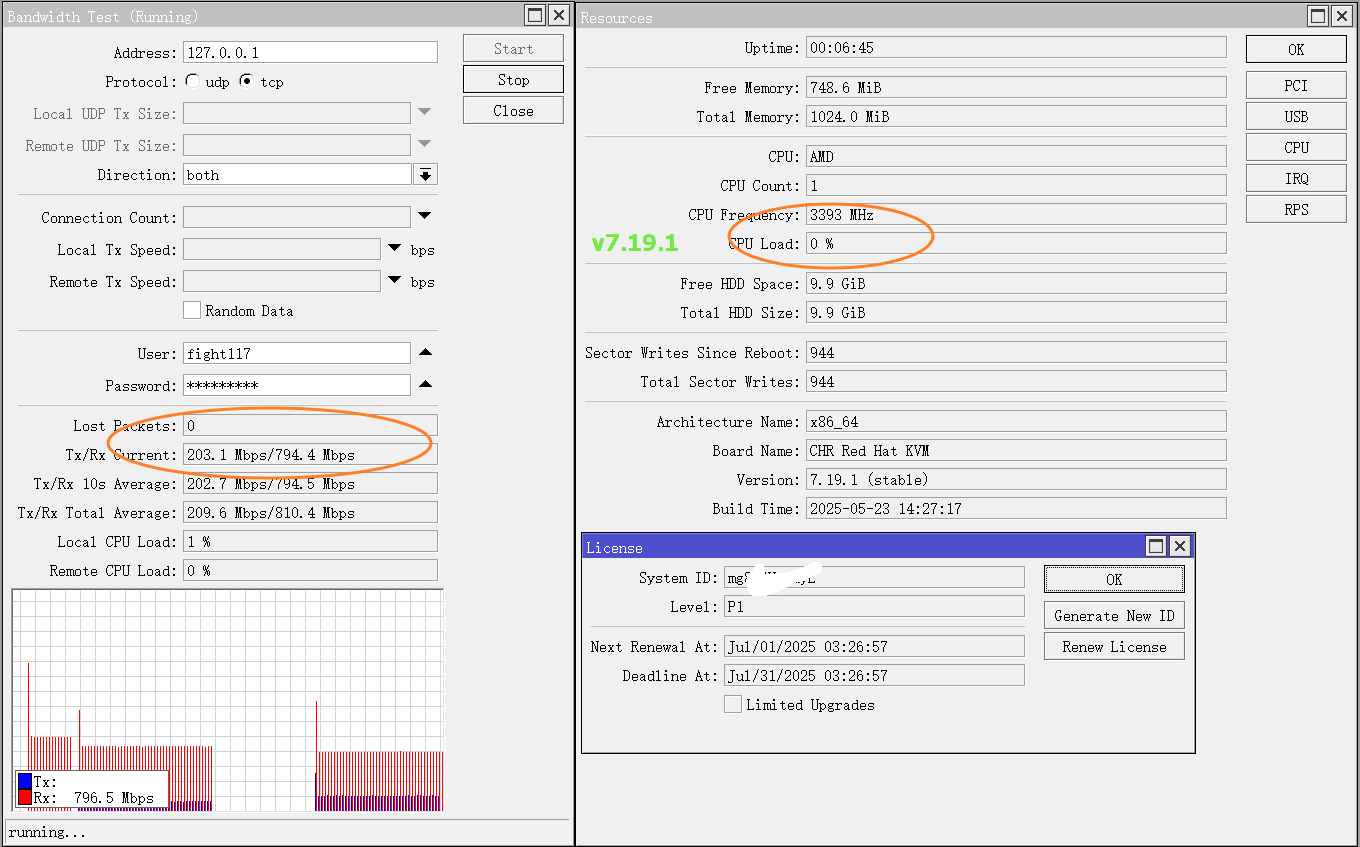Screen dimensions: 1360x847
Task: Click the Free HDD Space value
Action: pyautogui.click(x=1016, y=283)
